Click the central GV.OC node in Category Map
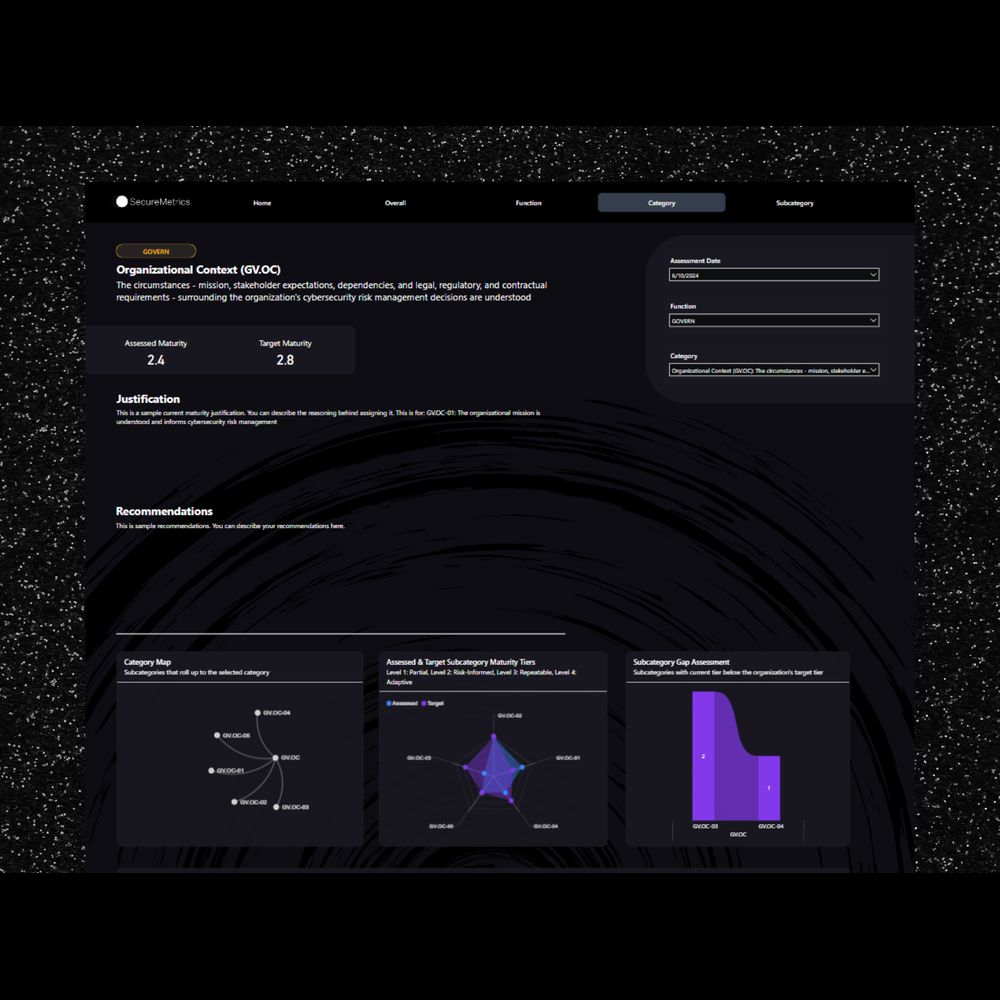Screen dimensions: 1000x1000 pyautogui.click(x=275, y=758)
